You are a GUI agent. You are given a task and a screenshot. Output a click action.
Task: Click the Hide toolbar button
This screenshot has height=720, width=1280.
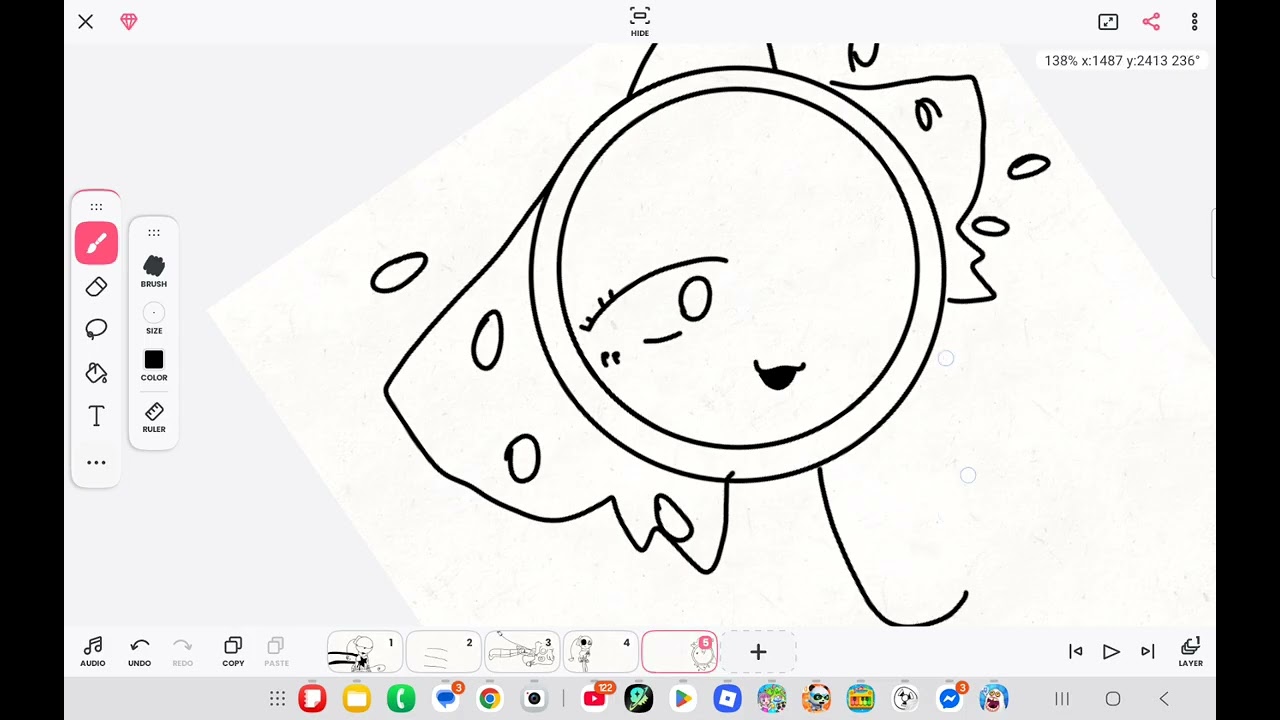pos(640,21)
